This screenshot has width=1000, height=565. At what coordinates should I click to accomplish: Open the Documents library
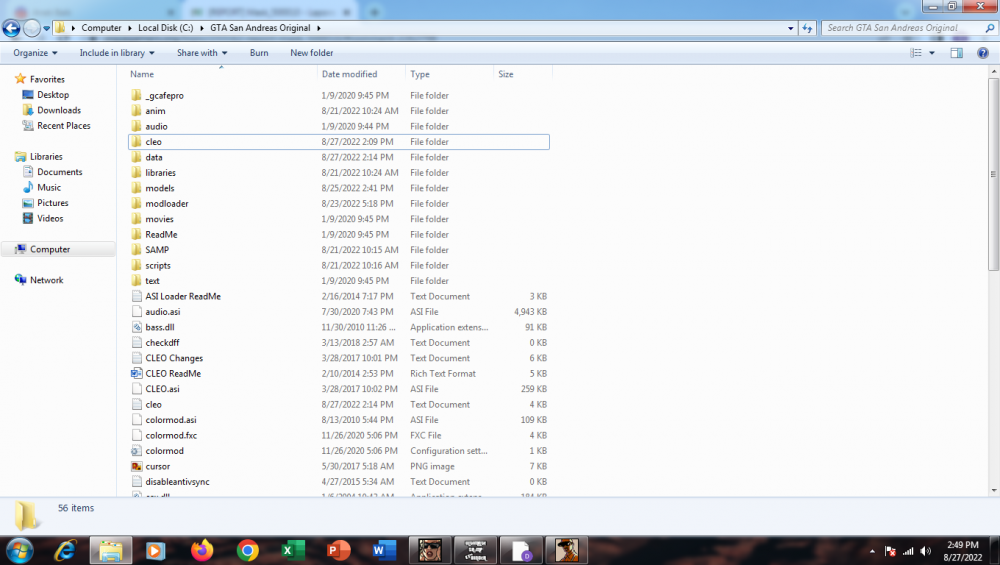click(x=59, y=172)
